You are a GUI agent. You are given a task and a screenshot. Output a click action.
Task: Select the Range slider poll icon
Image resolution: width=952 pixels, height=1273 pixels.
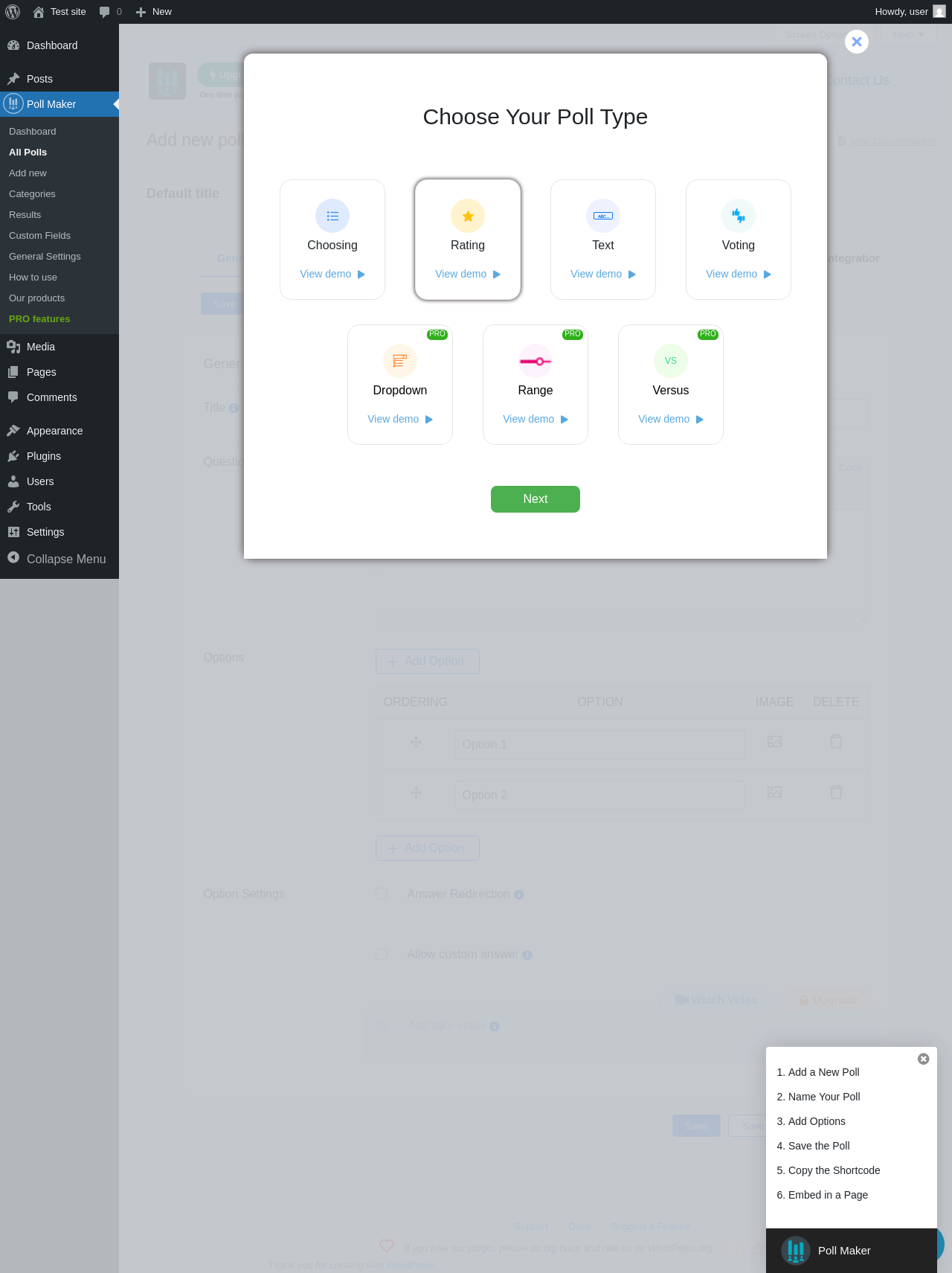[x=535, y=361]
